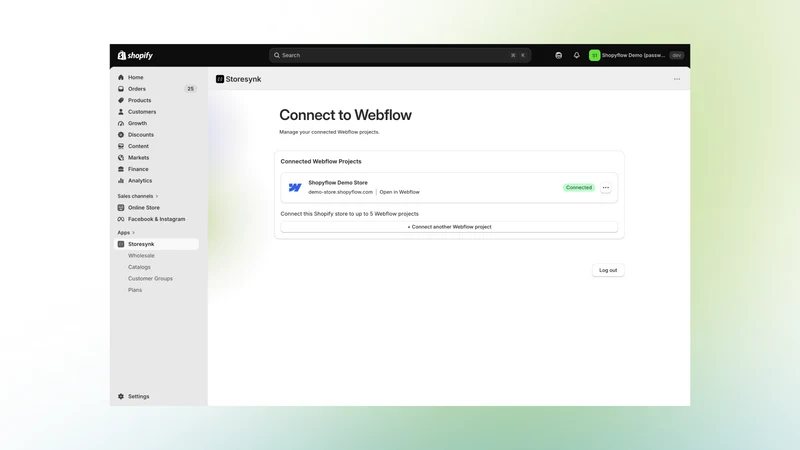Click the dev badge in top bar
This screenshot has width=800, height=450.
tap(677, 55)
